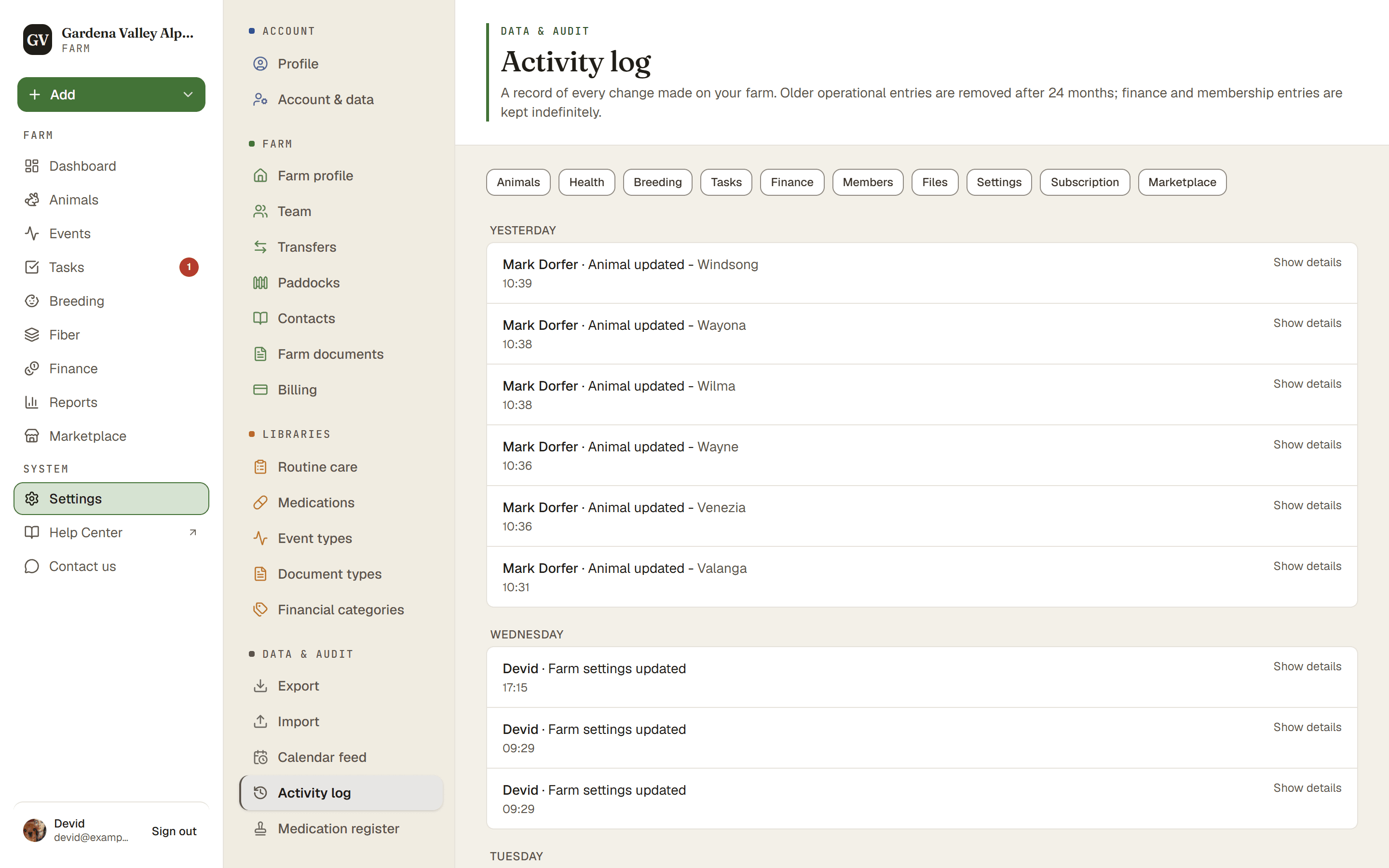Viewport: 1389px width, 868px height.
Task: Open Document types library
Action: (x=341, y=574)
